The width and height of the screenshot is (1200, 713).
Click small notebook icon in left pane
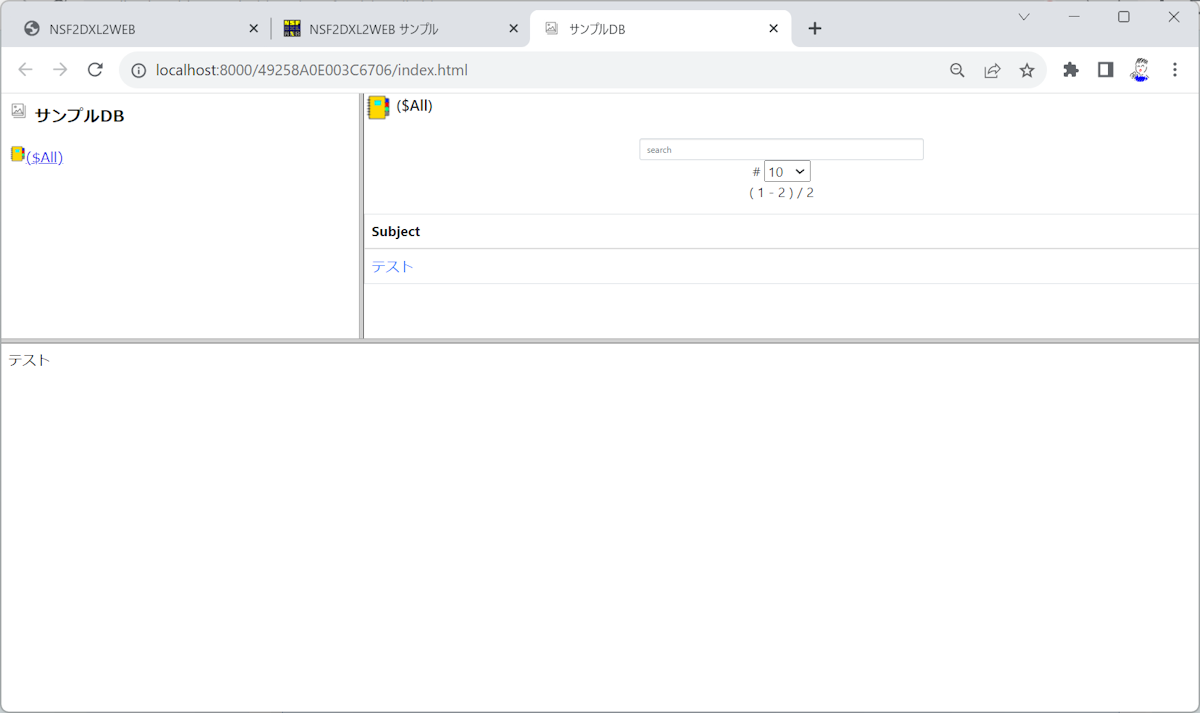tap(18, 154)
